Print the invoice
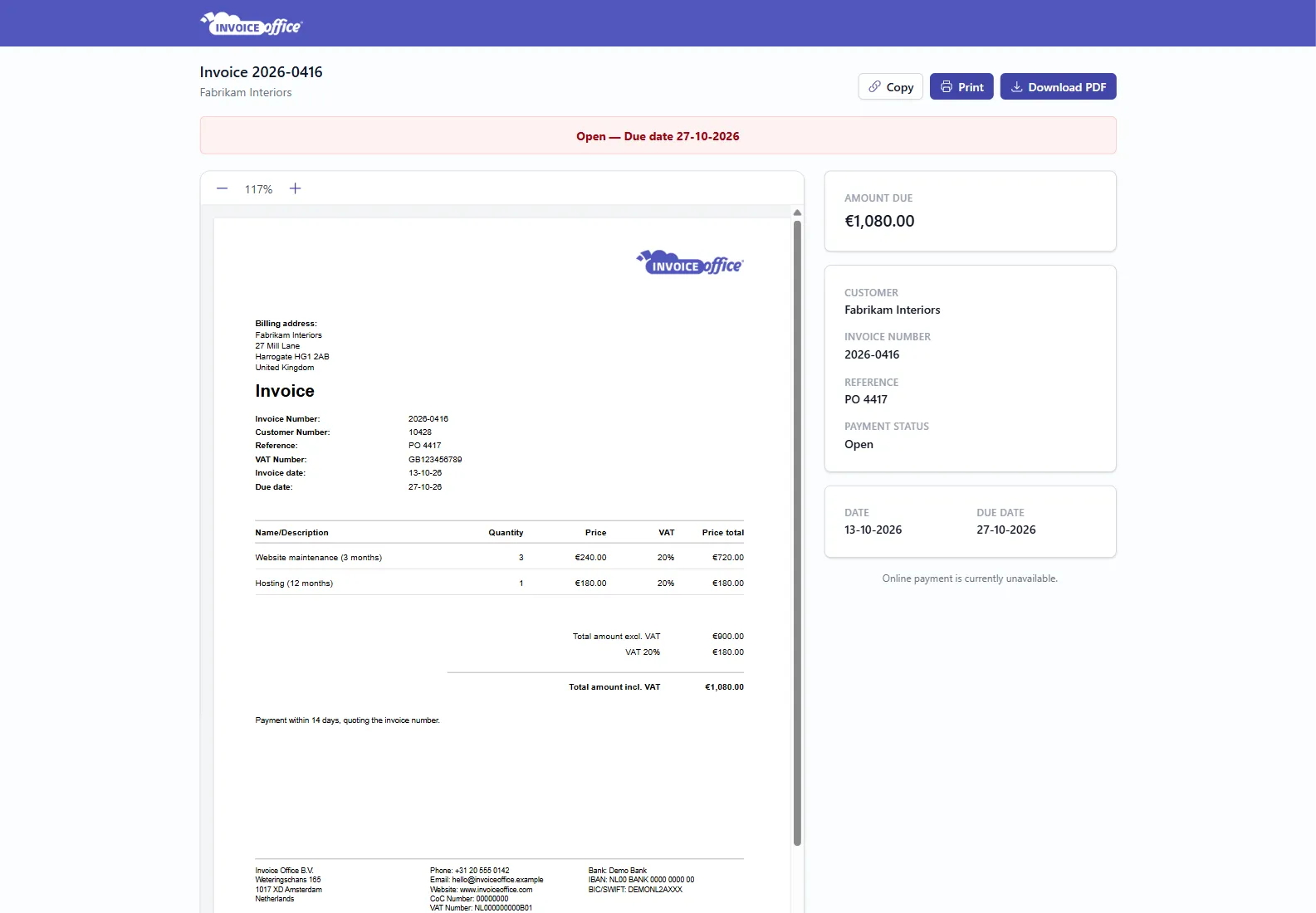The image size is (1316, 913). click(961, 86)
